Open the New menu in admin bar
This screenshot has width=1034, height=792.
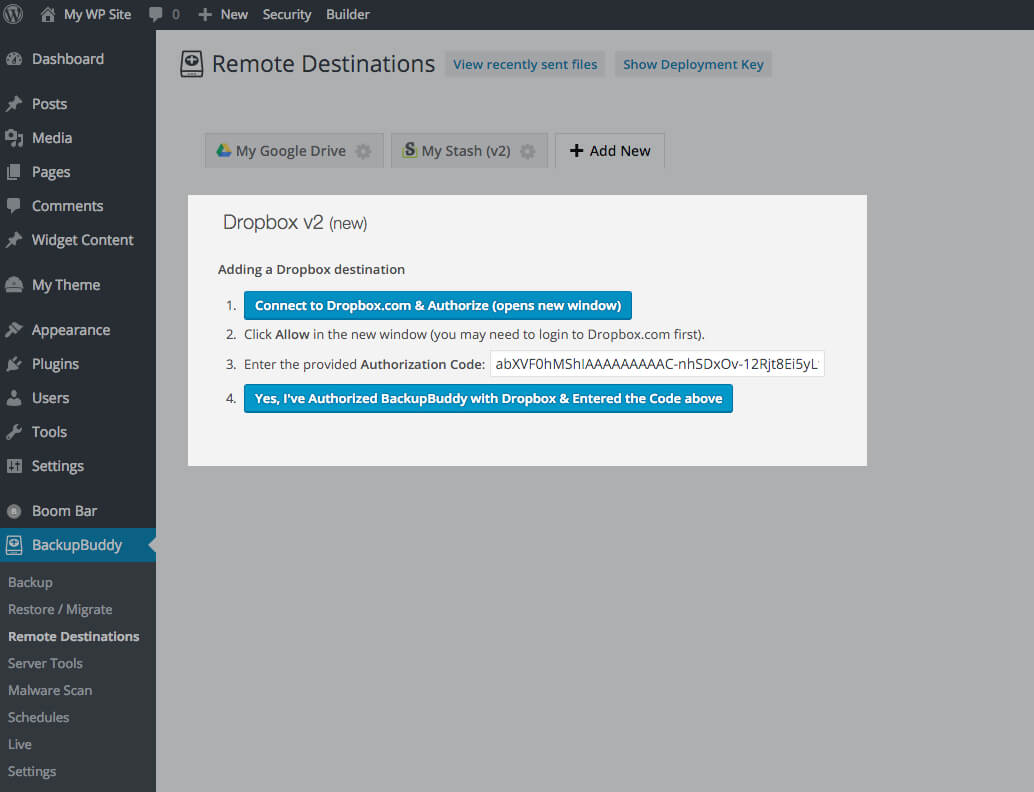pyautogui.click(x=234, y=14)
